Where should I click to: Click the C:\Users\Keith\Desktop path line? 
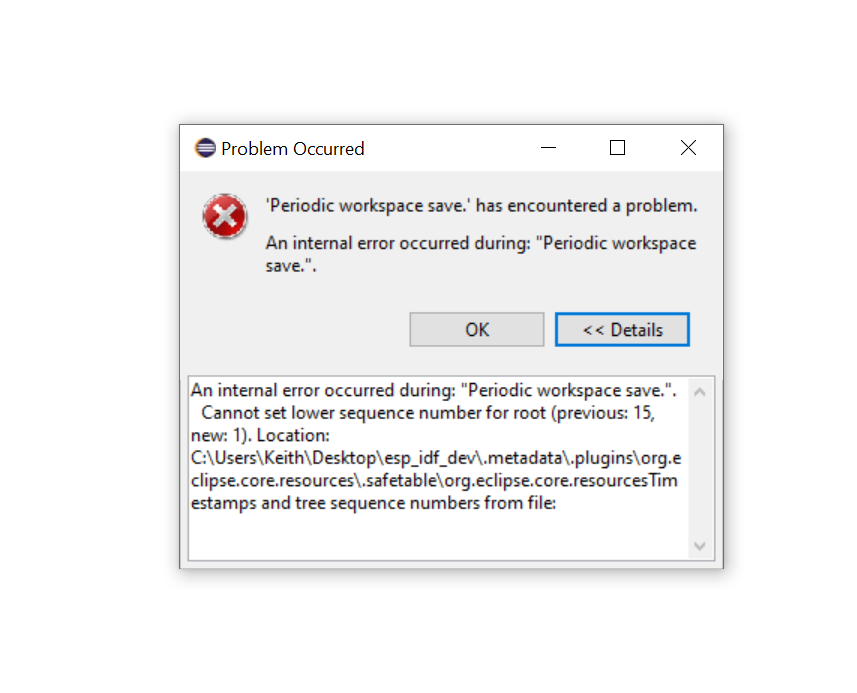coord(436,458)
